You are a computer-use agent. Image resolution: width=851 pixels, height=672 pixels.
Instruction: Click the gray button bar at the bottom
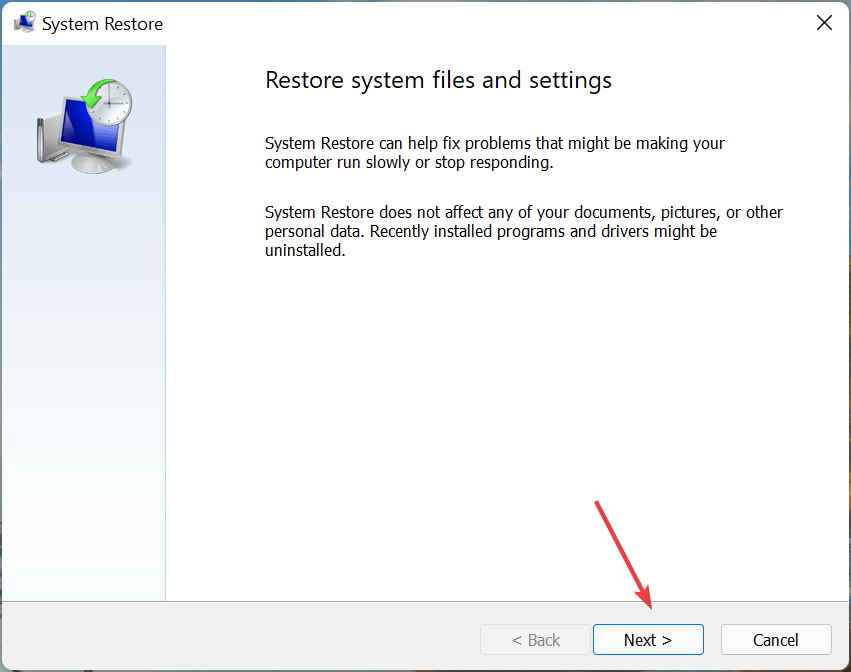300,636
